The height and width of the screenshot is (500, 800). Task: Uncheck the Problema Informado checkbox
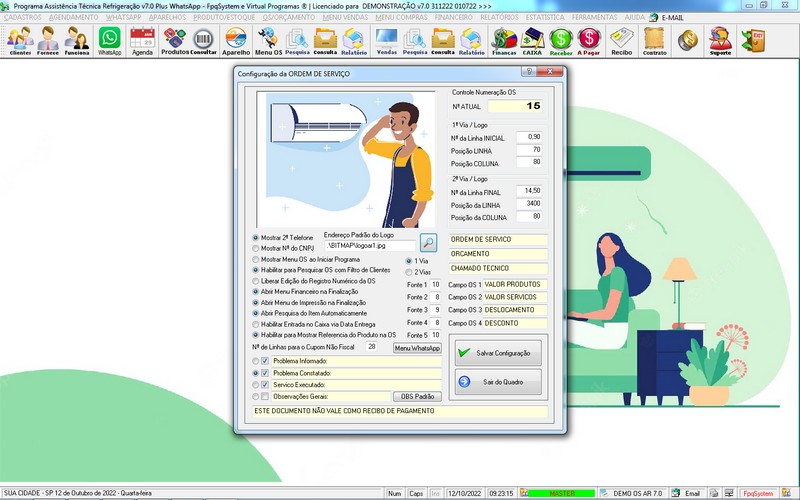coord(265,361)
